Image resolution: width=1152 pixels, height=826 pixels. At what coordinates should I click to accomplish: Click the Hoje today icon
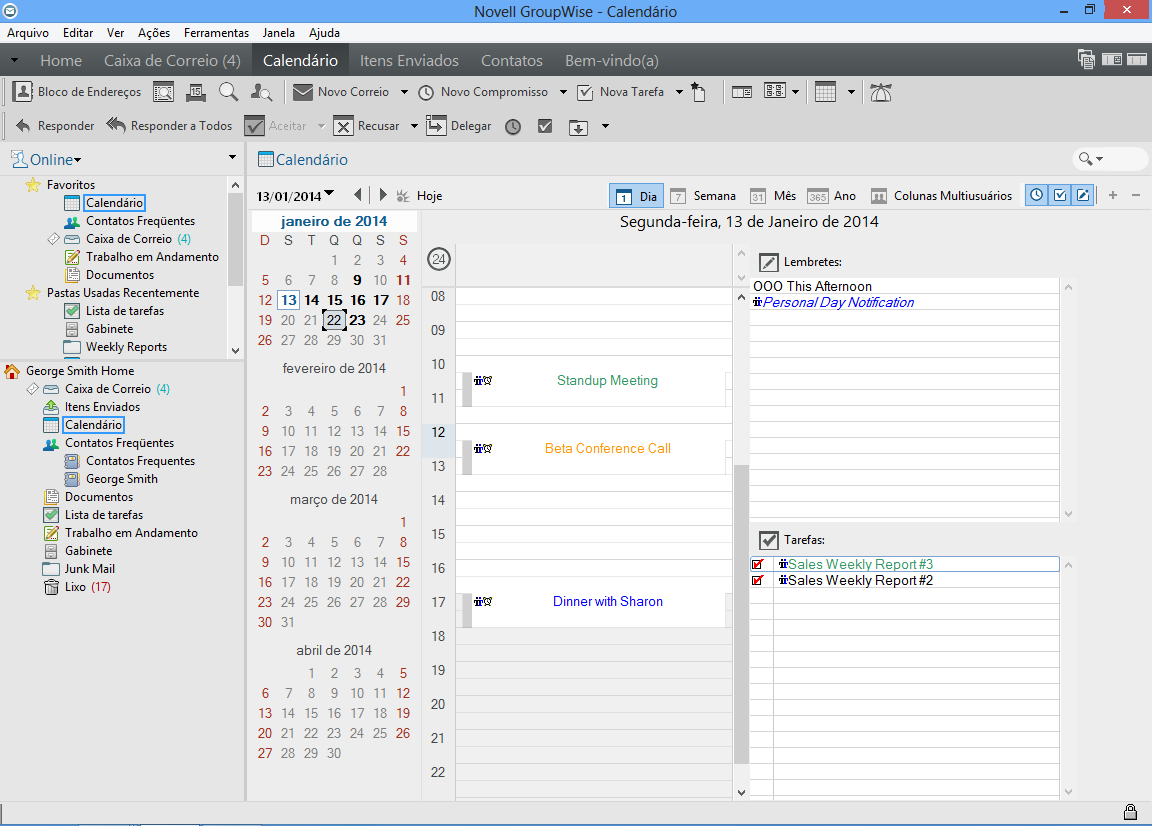pos(403,196)
